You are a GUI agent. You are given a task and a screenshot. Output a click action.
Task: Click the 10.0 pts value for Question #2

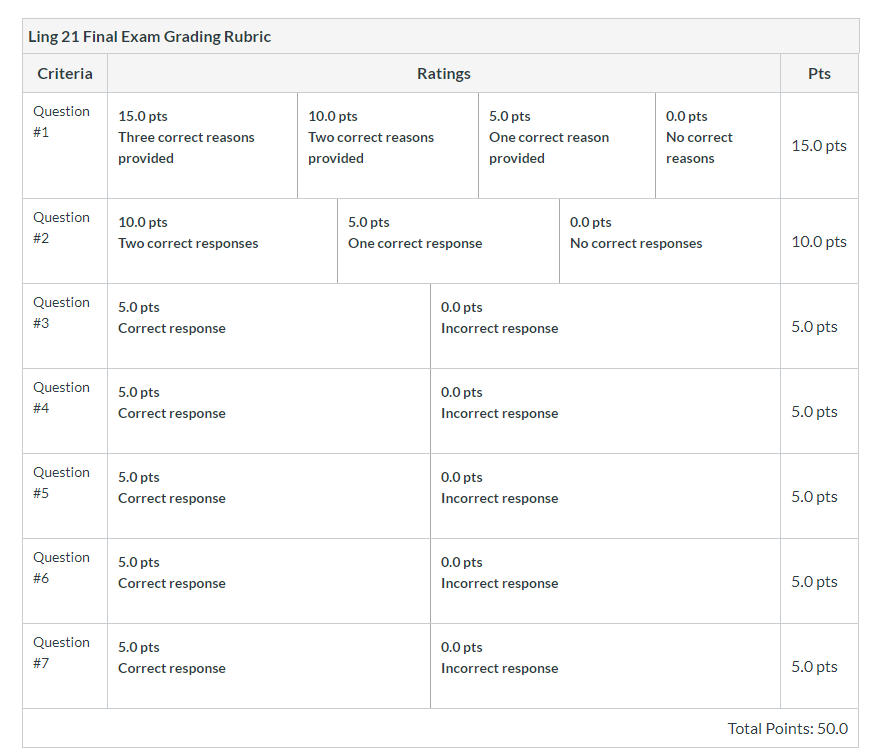click(x=819, y=242)
